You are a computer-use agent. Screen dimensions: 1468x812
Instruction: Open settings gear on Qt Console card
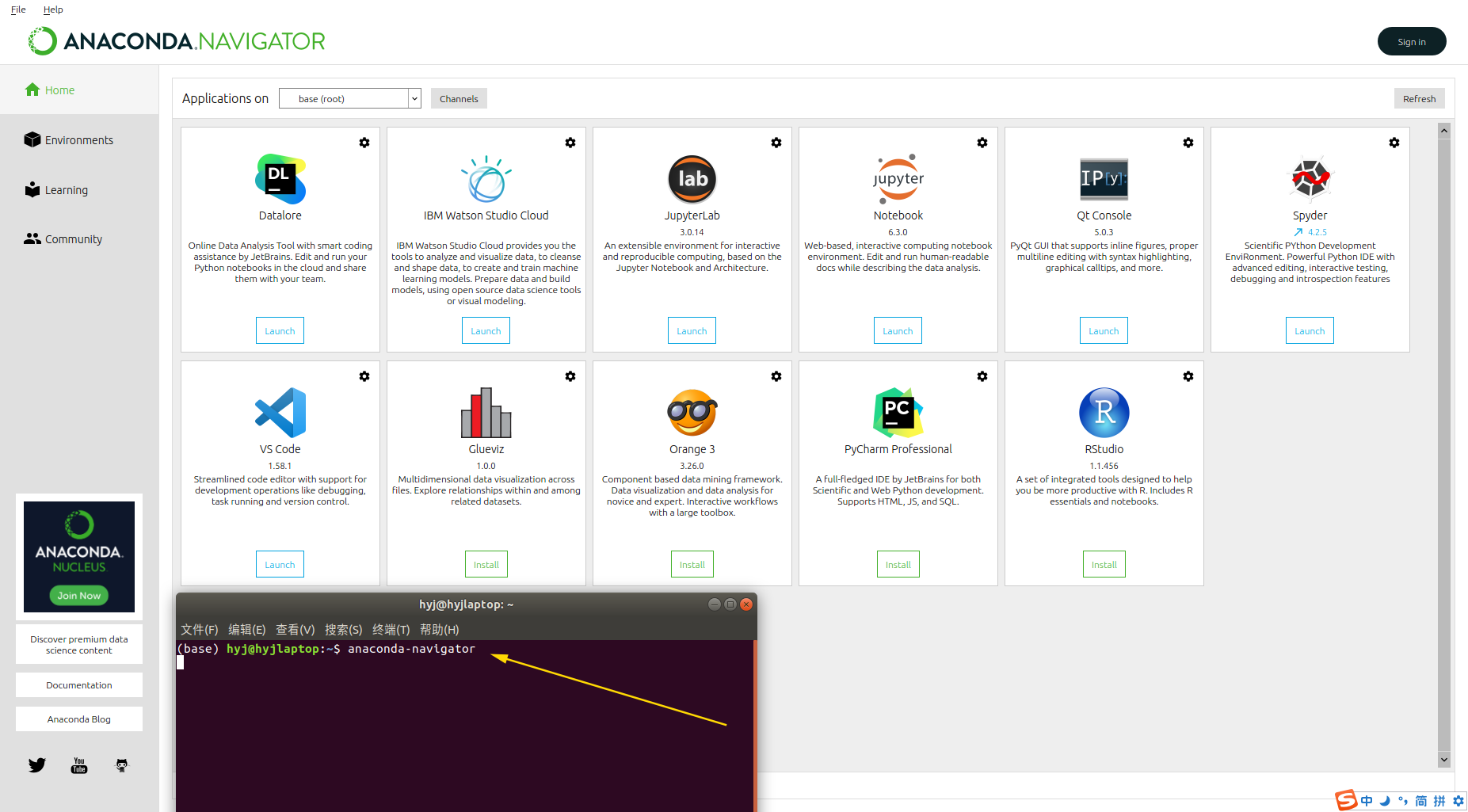click(1188, 143)
